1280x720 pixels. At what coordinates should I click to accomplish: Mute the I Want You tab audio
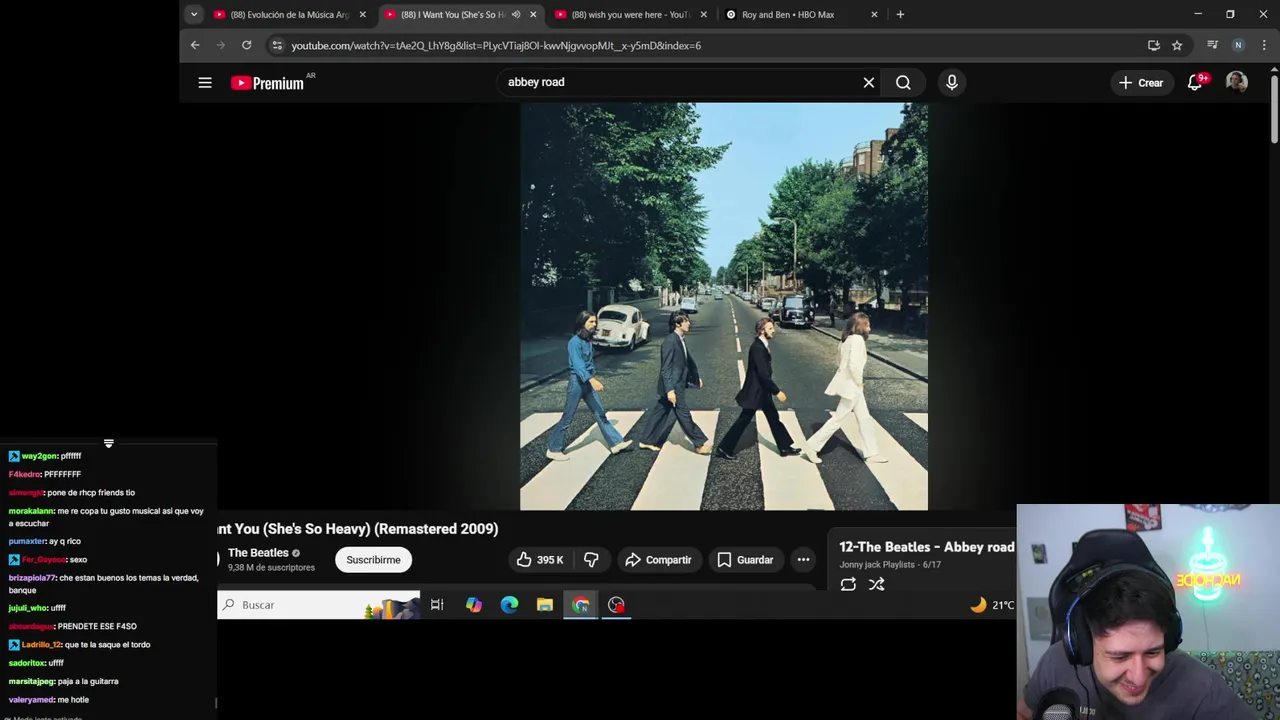pos(516,14)
